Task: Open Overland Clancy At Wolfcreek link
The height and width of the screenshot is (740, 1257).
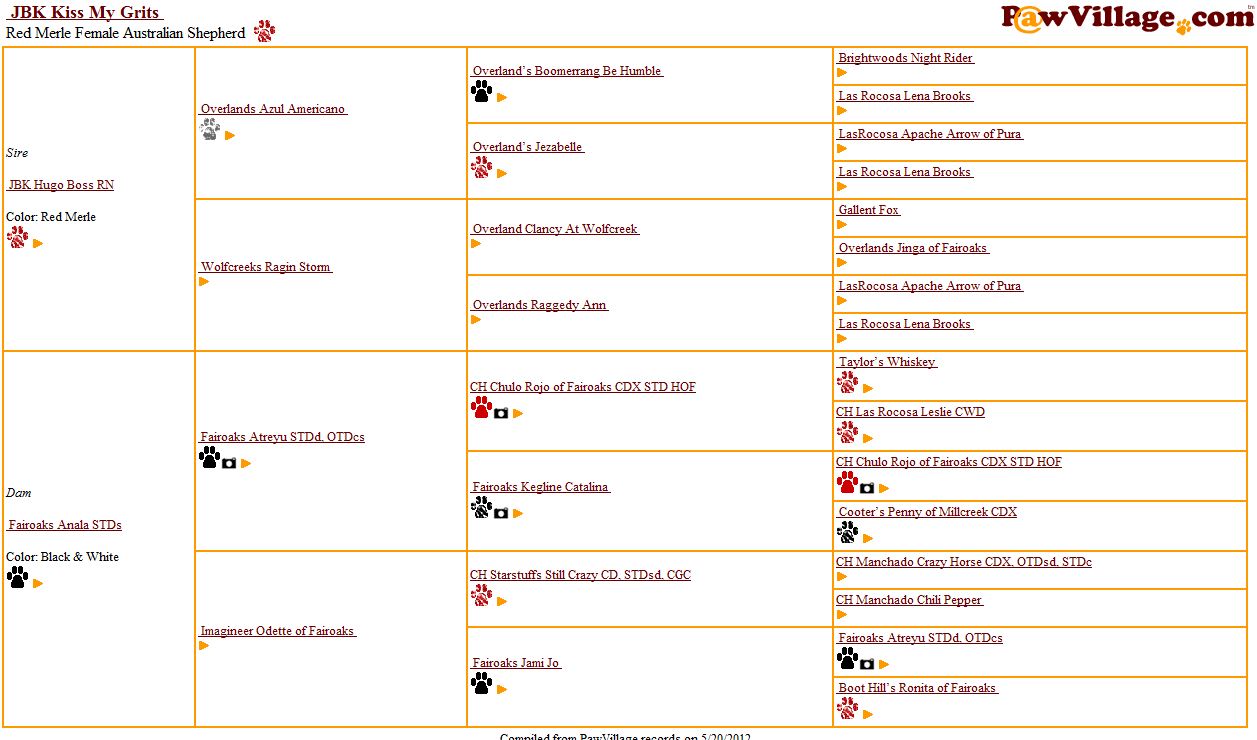Action: 555,229
